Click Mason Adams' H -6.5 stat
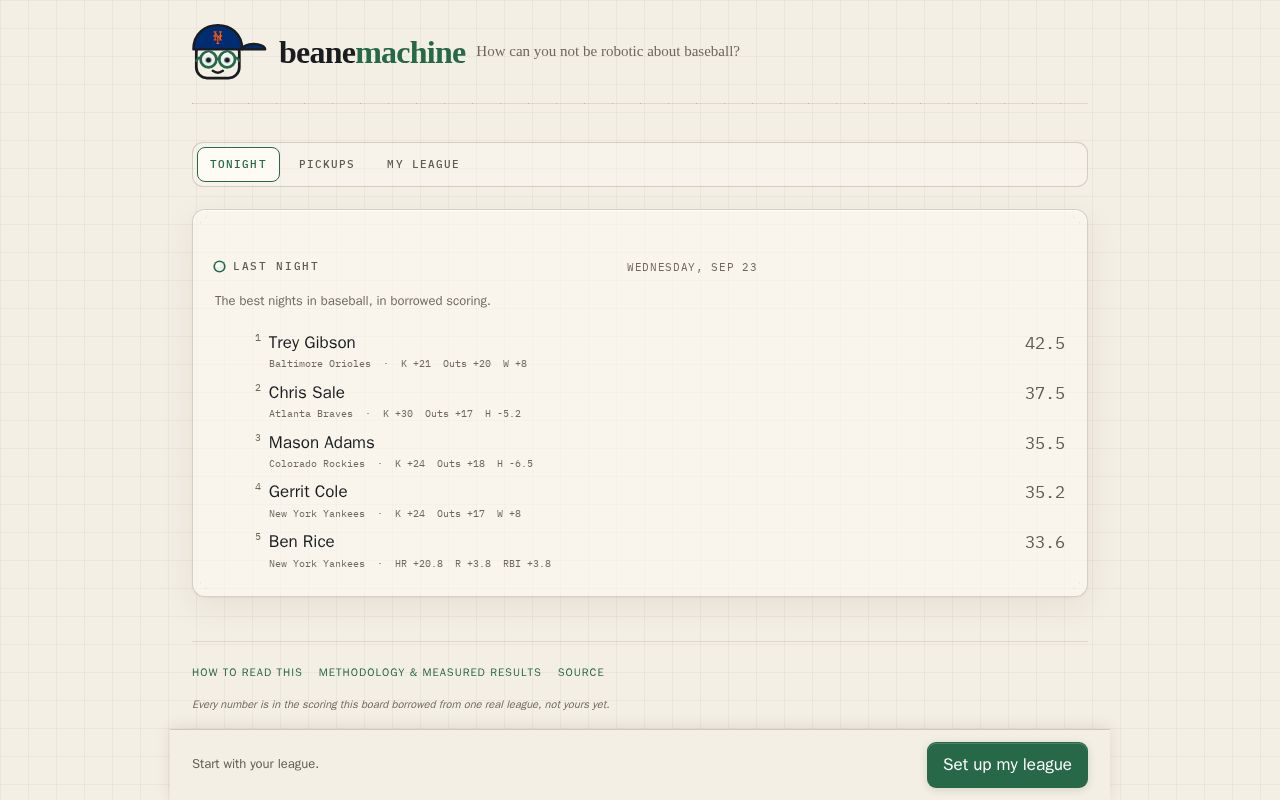Viewport: 1280px width, 800px height. tap(515, 464)
